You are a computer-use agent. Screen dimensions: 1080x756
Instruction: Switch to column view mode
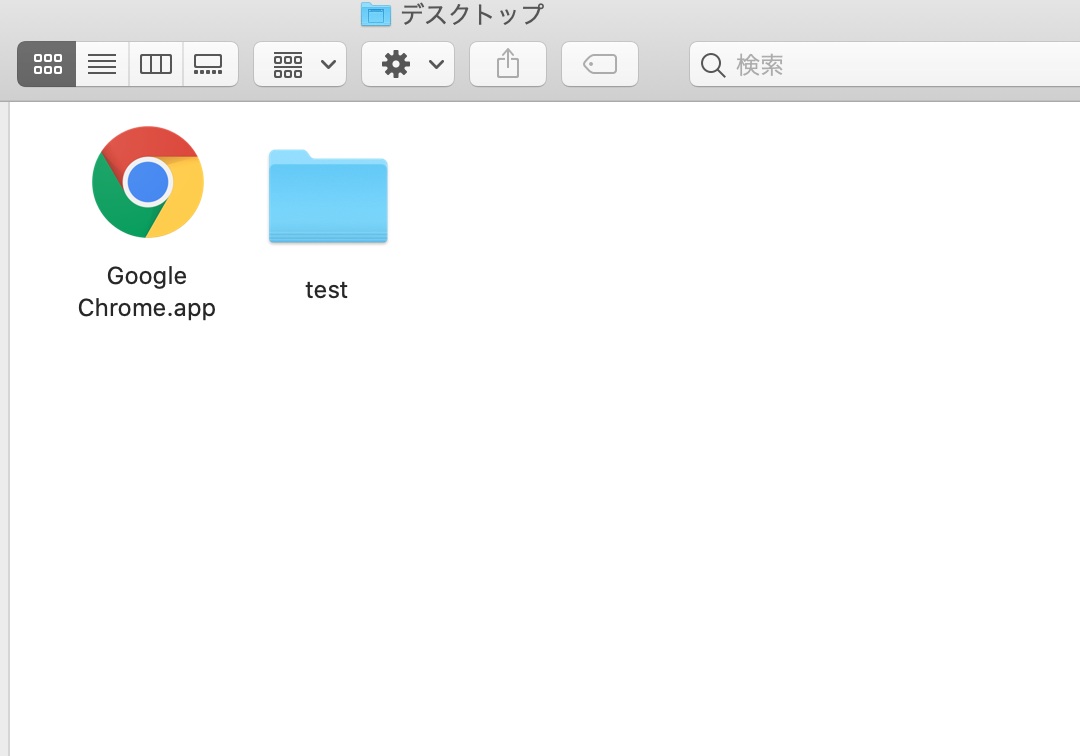[156, 64]
